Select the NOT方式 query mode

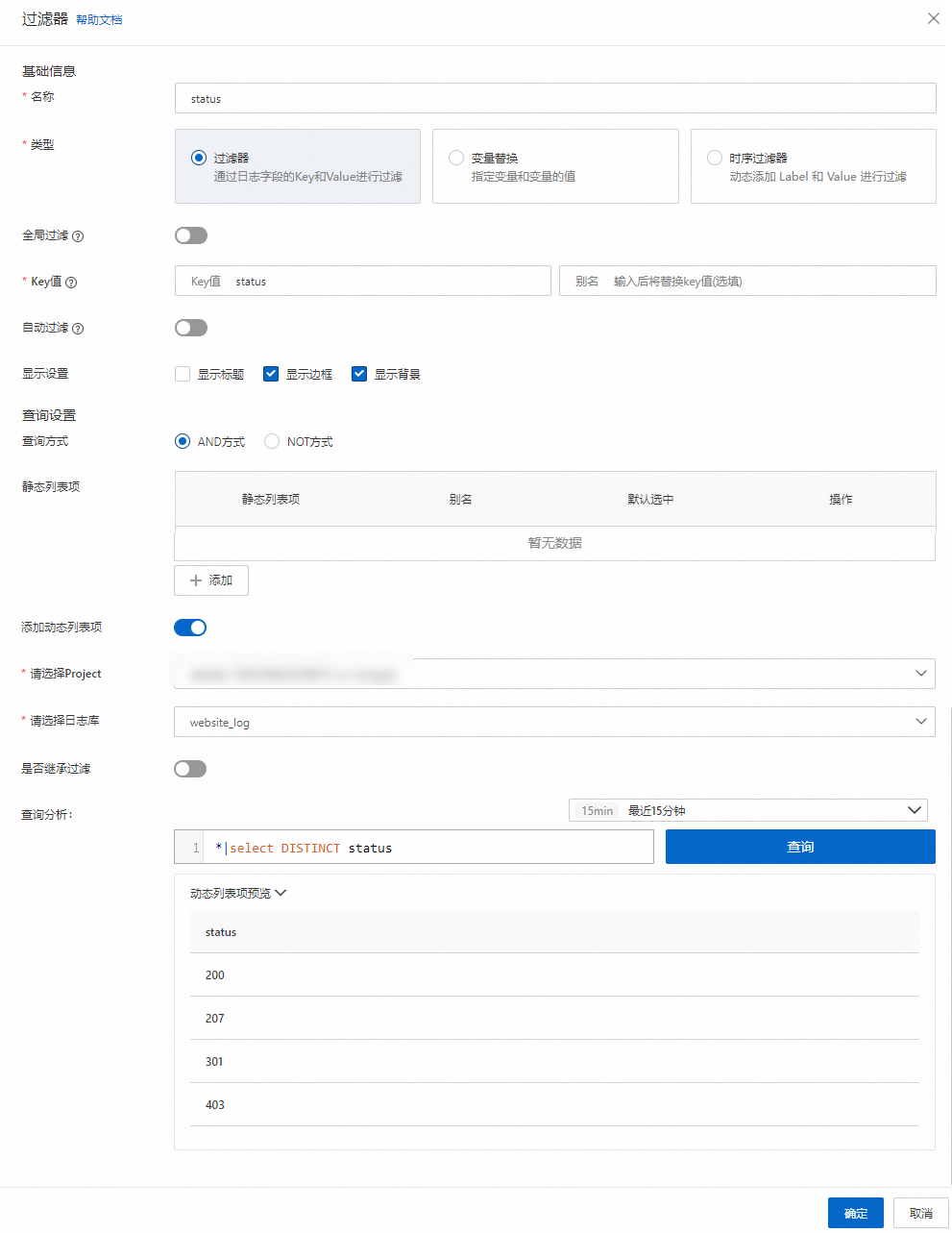[272, 441]
